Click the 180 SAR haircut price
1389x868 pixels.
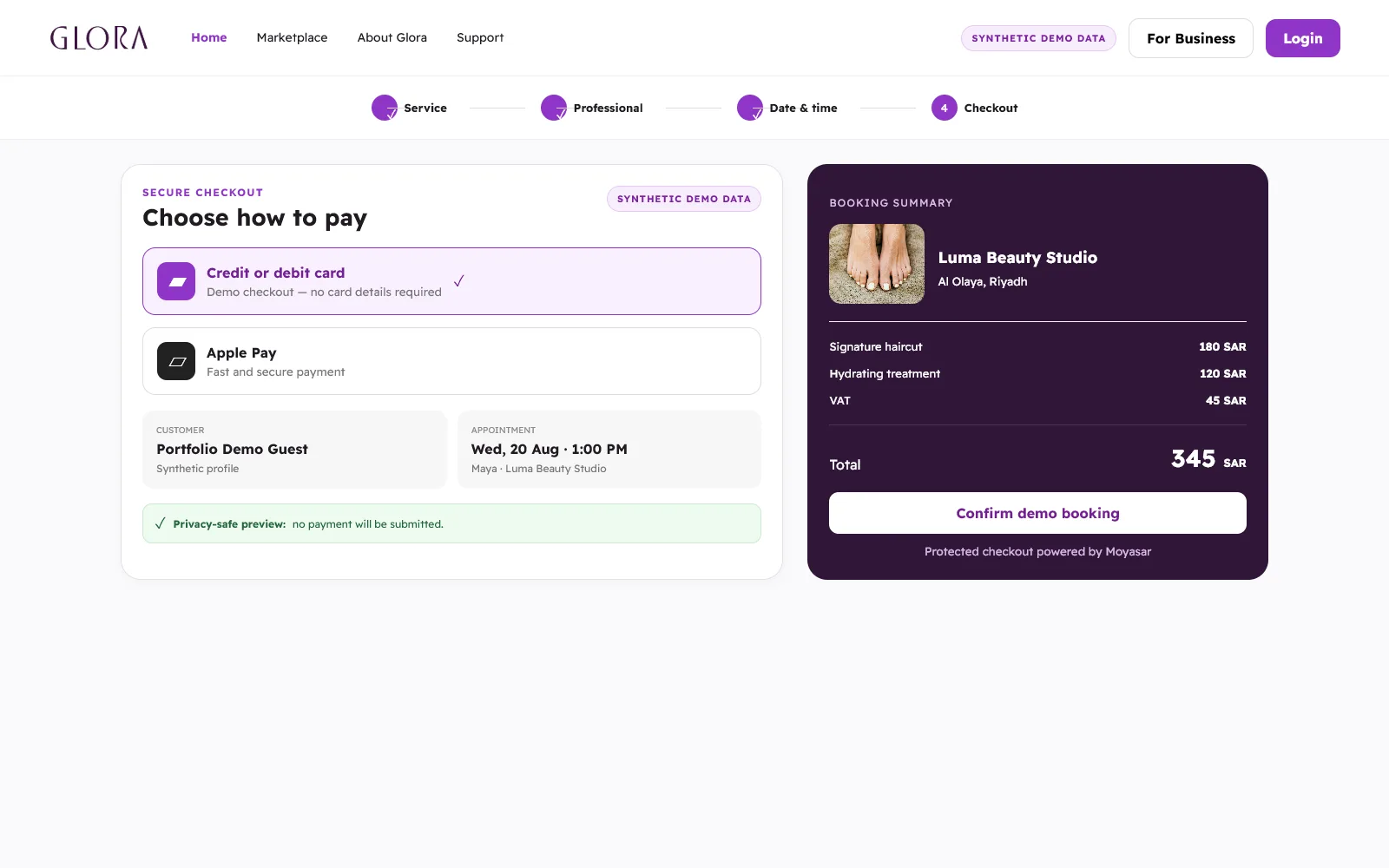pos(1222,346)
